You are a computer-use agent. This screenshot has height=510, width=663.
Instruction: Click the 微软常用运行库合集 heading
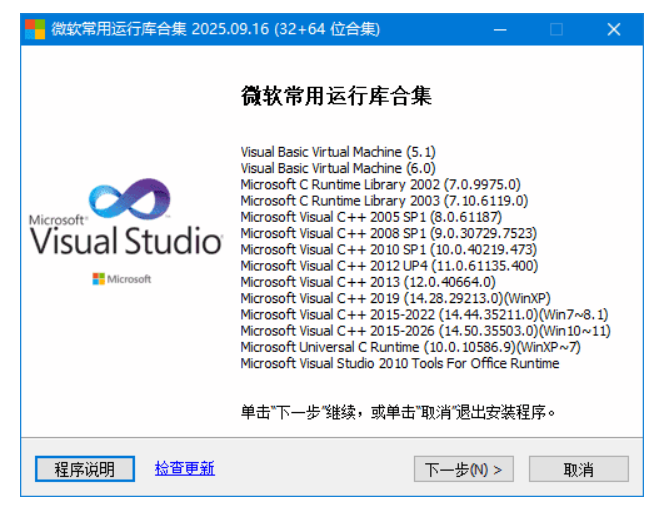pos(336,96)
